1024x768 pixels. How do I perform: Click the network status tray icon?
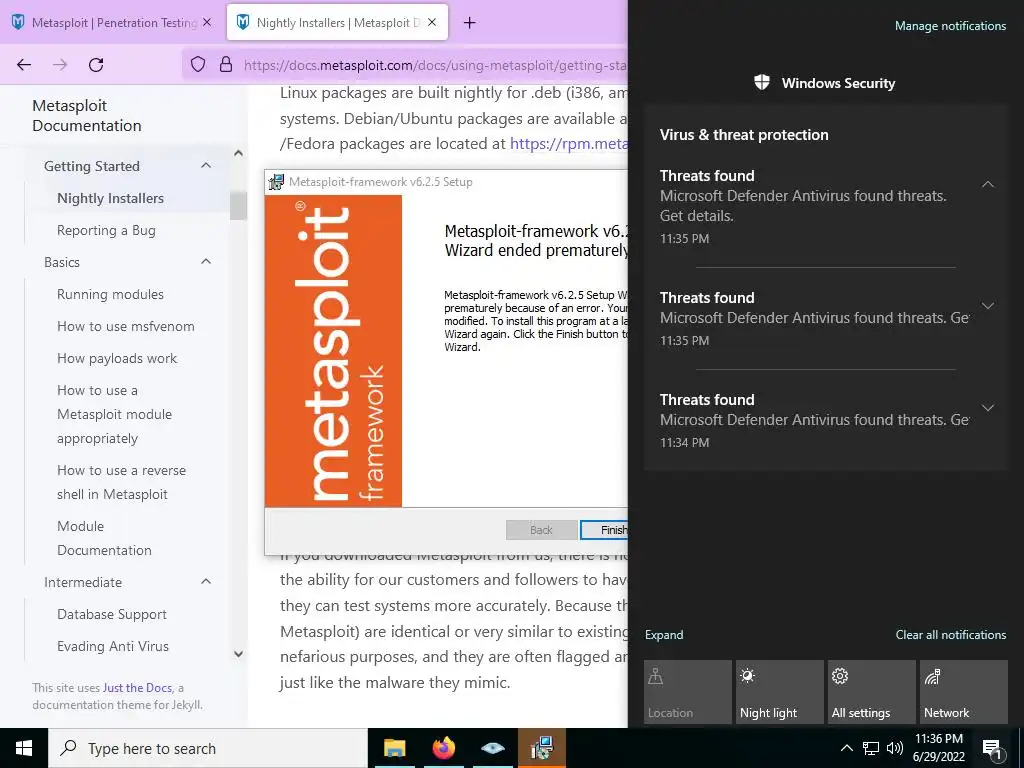point(871,748)
